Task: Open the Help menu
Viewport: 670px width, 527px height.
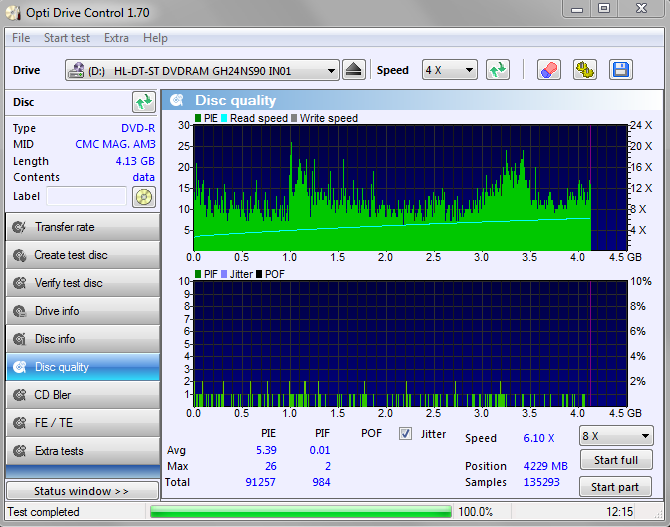Action: (155, 38)
